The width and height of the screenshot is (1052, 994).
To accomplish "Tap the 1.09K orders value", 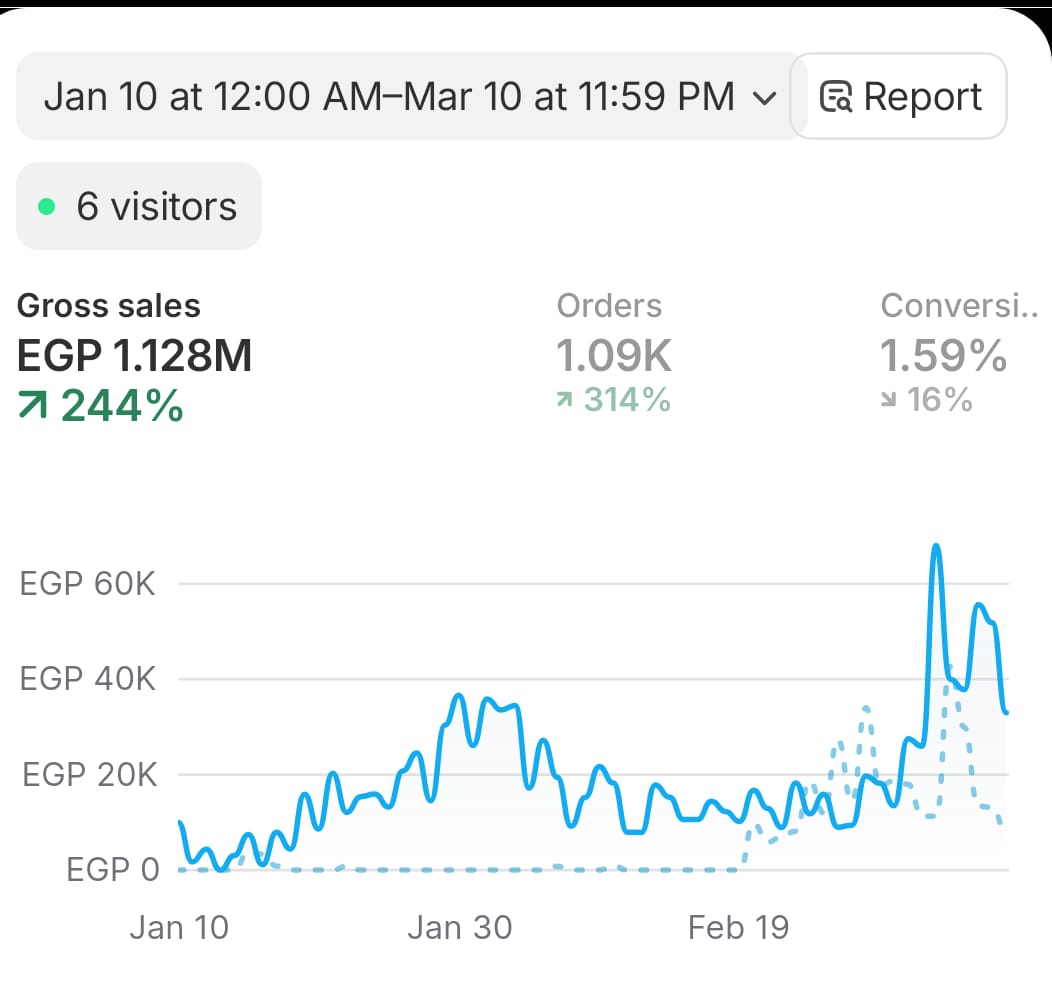I will tap(614, 356).
